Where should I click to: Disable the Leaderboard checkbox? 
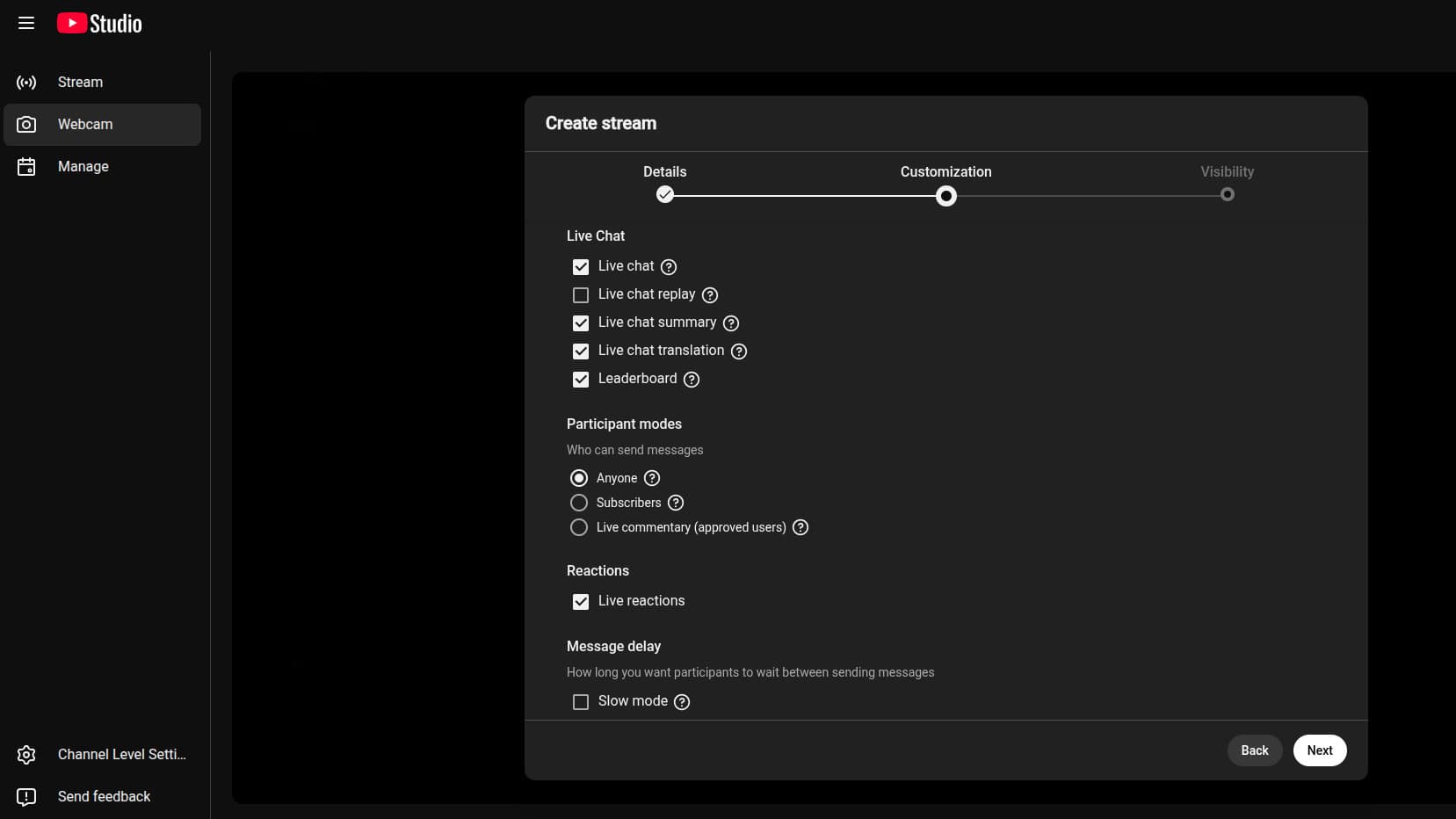coord(581,380)
